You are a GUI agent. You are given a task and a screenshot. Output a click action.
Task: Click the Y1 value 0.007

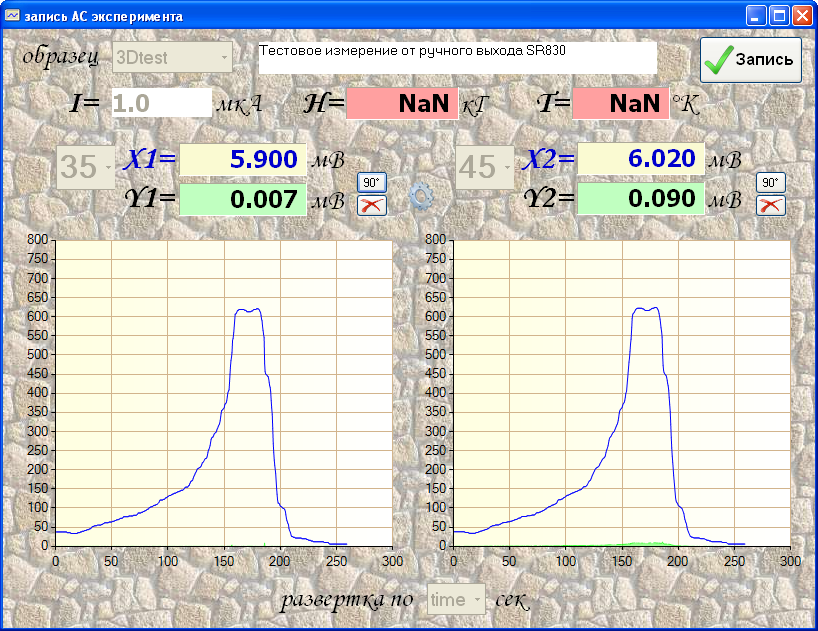pos(243,199)
